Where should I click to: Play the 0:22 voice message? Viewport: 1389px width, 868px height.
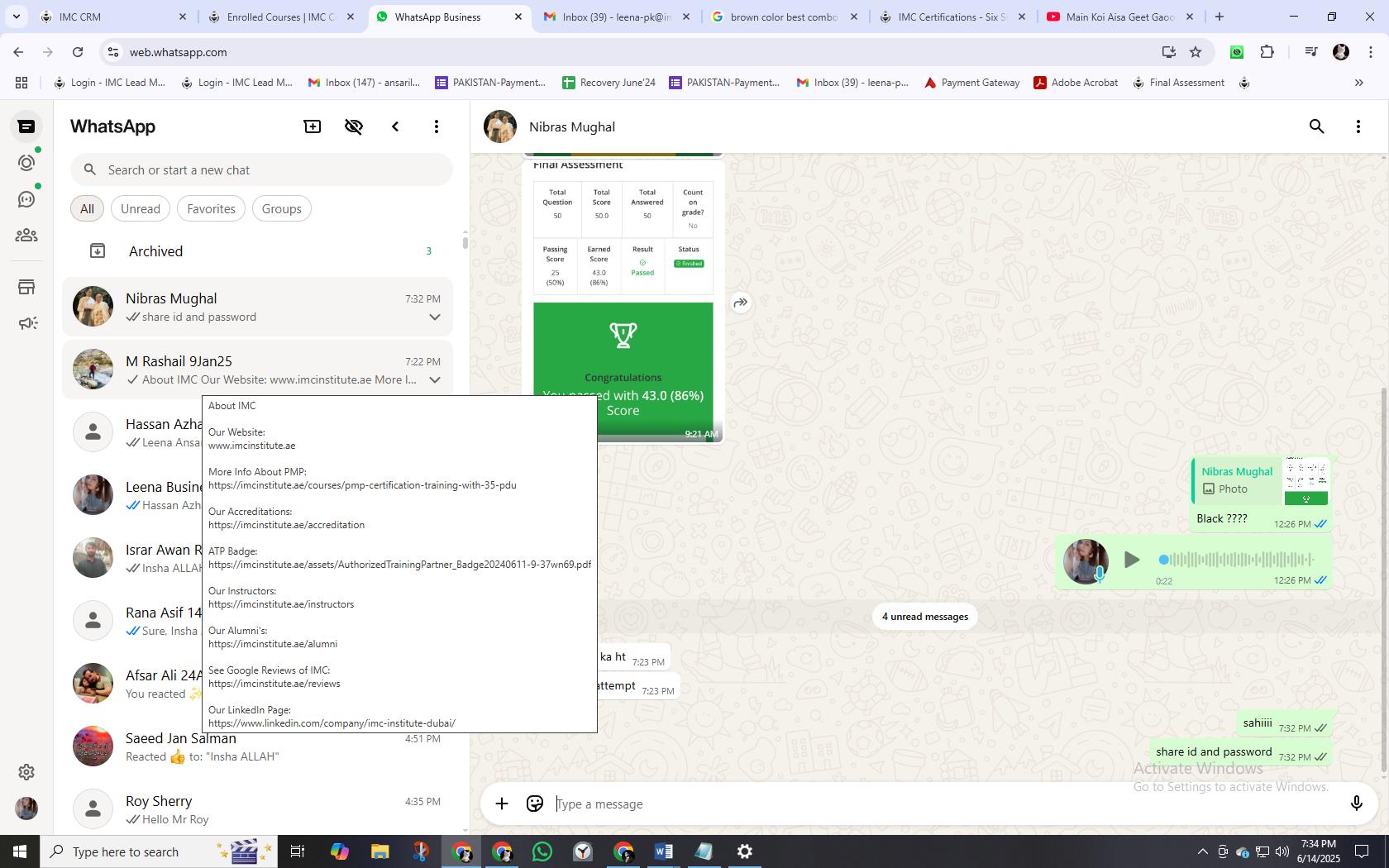point(1132,560)
